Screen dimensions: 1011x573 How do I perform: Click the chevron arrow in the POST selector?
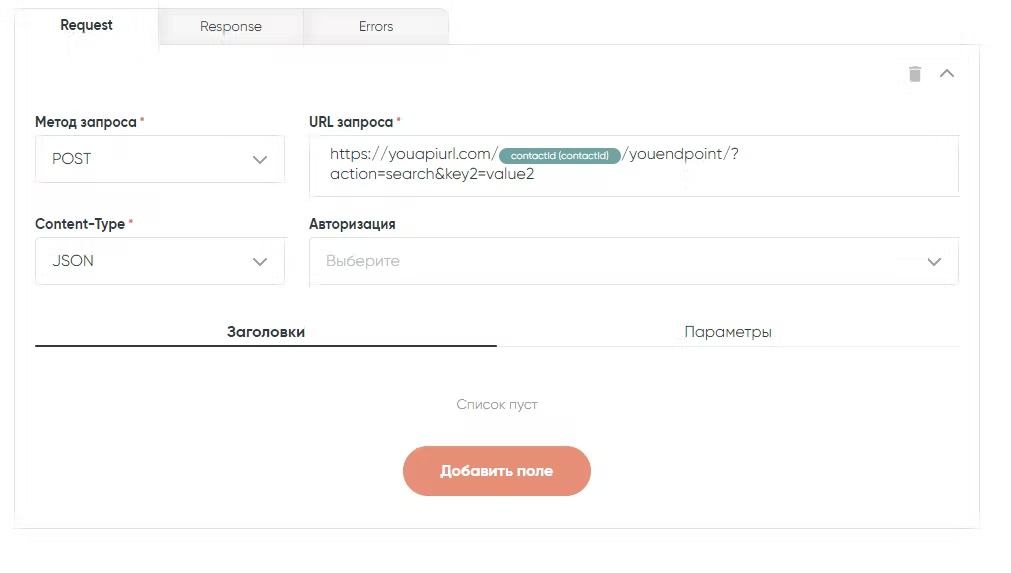(x=260, y=159)
